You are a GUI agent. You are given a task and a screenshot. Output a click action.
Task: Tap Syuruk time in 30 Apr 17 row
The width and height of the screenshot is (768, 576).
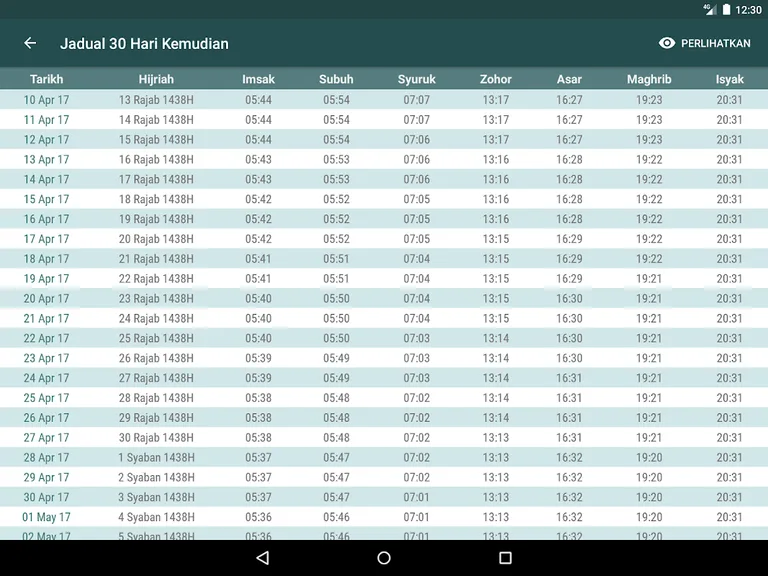click(416, 497)
